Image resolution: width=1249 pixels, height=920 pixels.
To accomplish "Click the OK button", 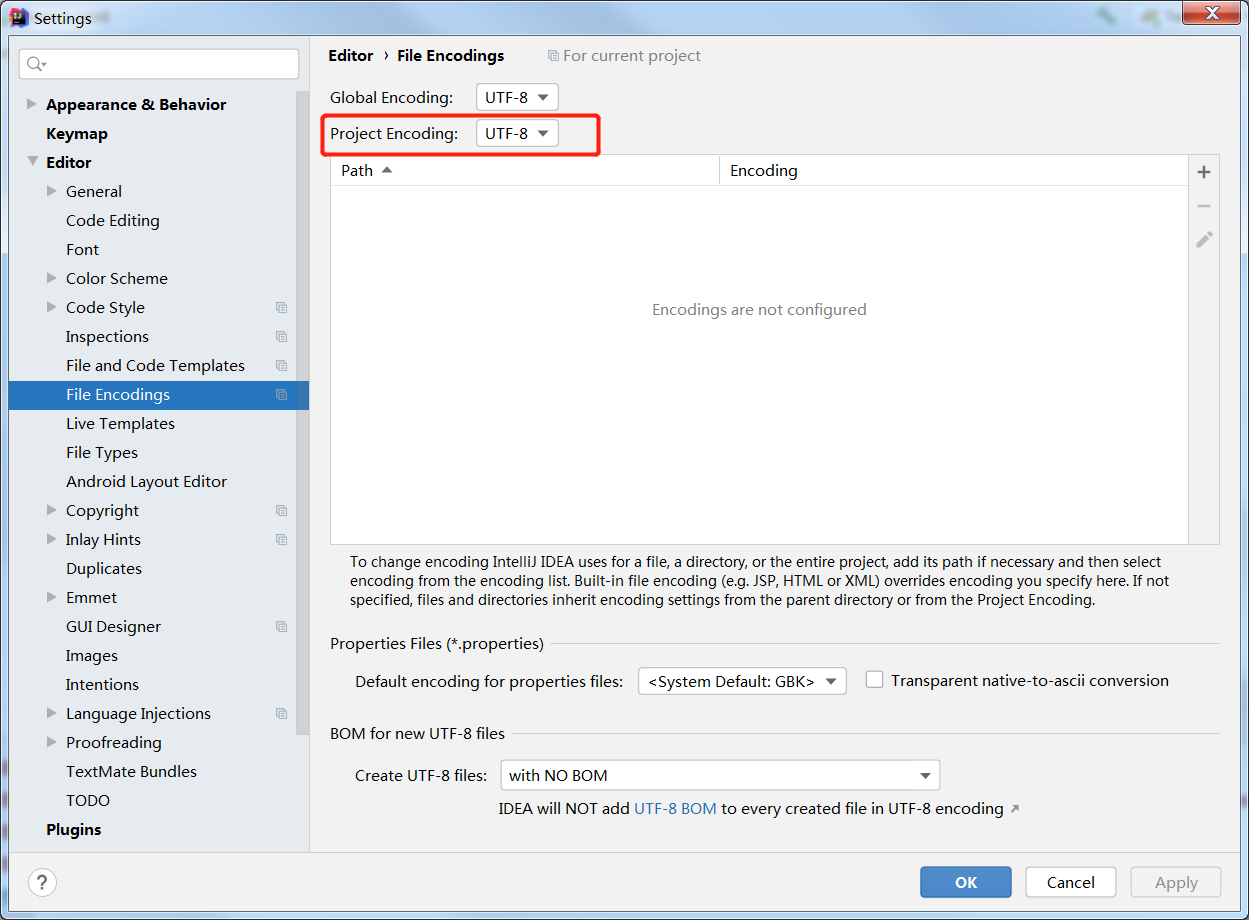I will [x=966, y=882].
